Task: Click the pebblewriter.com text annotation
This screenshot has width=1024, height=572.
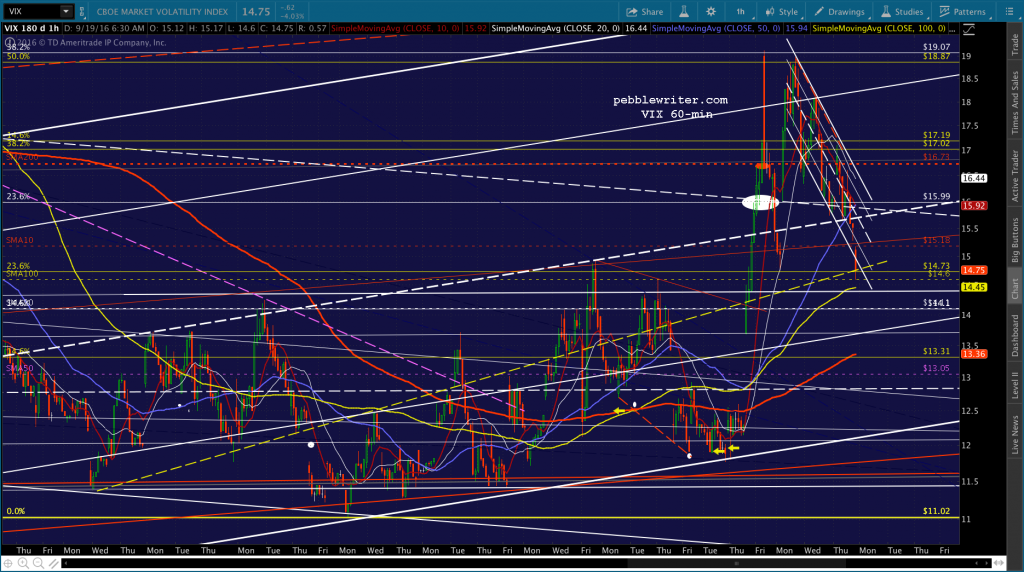Action: pyautogui.click(x=670, y=100)
